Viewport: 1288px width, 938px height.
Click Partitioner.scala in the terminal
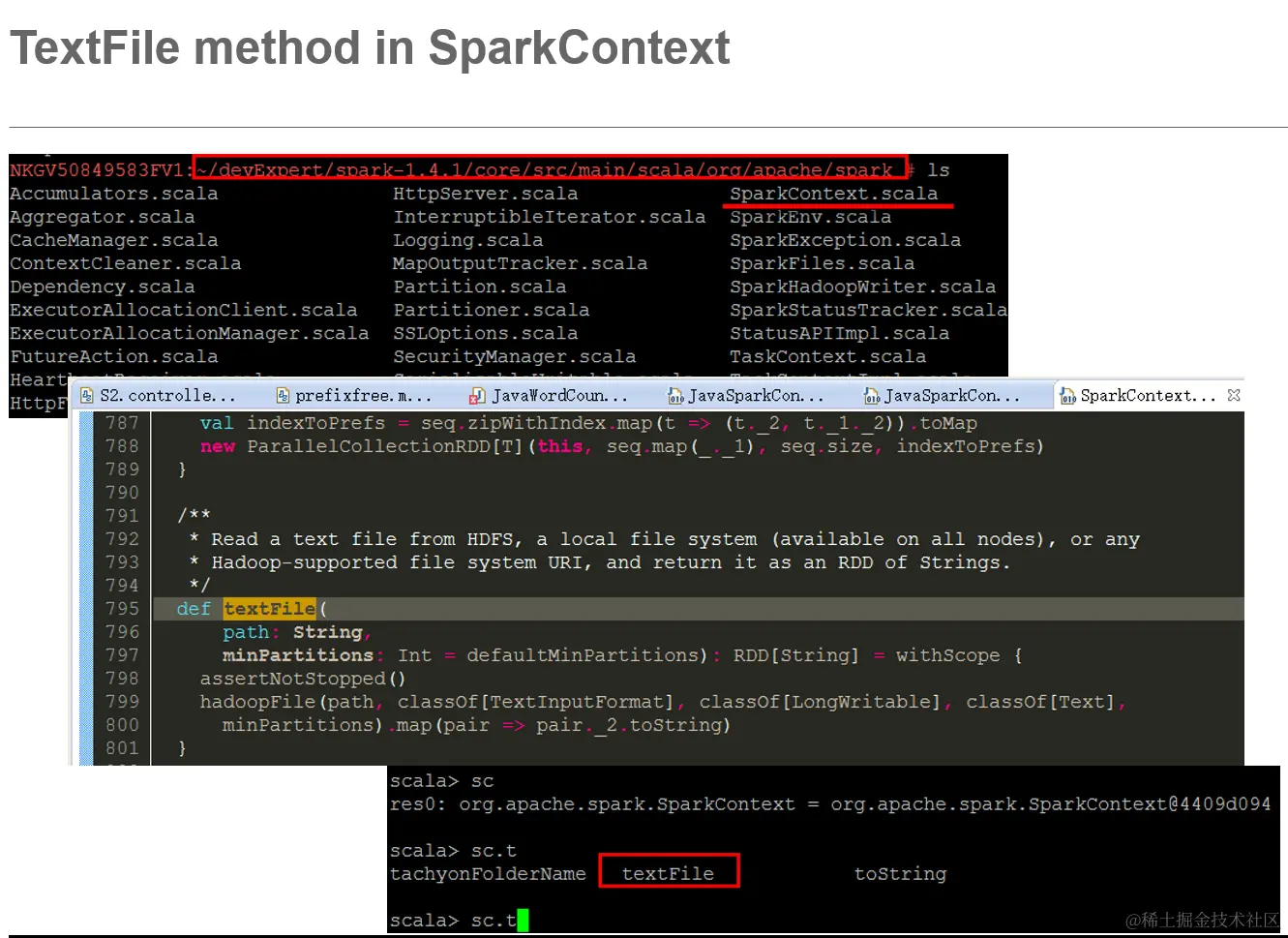coord(492,310)
